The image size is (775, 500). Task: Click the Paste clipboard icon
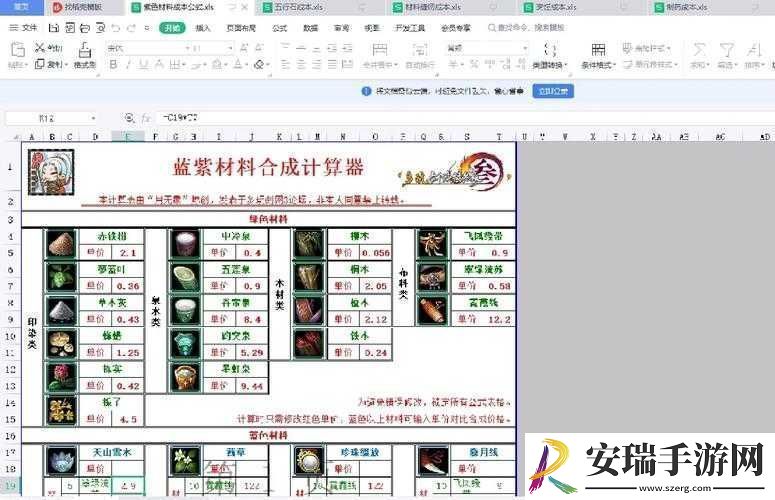click(x=18, y=49)
